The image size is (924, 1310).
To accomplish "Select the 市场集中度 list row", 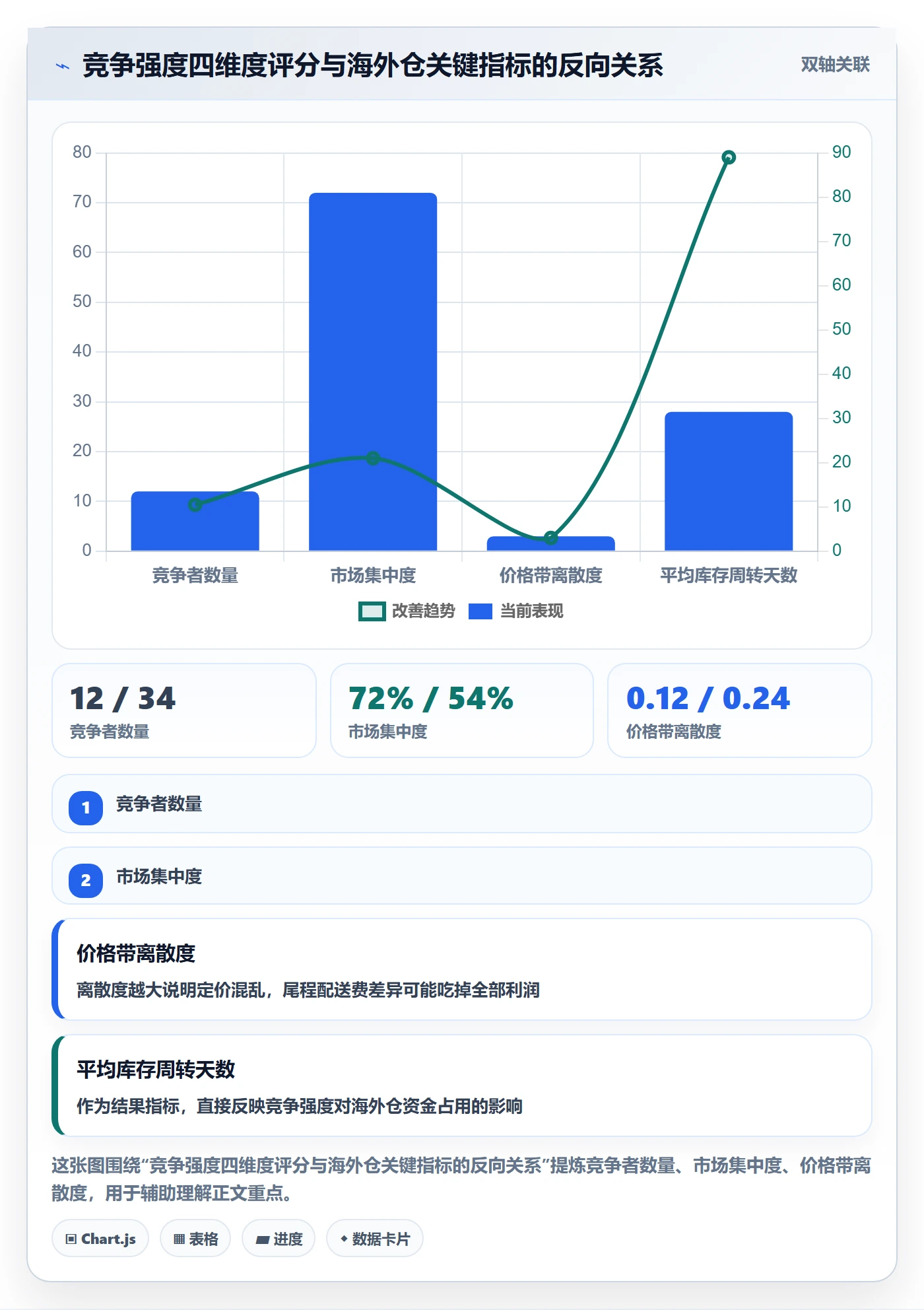I will [462, 876].
